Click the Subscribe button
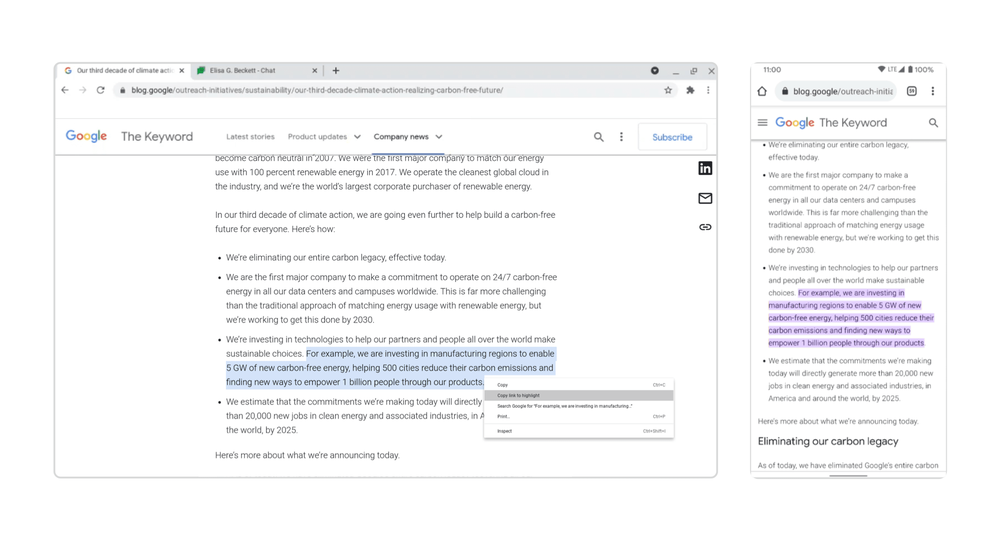This screenshot has width=1000, height=541. pos(672,137)
